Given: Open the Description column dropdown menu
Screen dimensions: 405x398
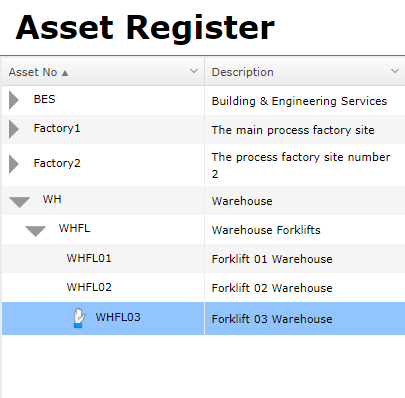Looking at the screenshot, I should 395,71.
